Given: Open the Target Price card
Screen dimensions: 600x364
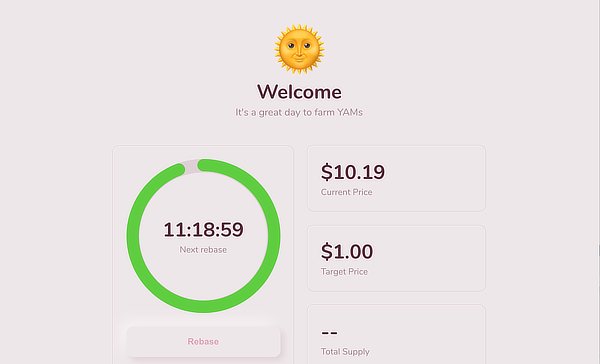Looking at the screenshot, I should [x=396, y=258].
